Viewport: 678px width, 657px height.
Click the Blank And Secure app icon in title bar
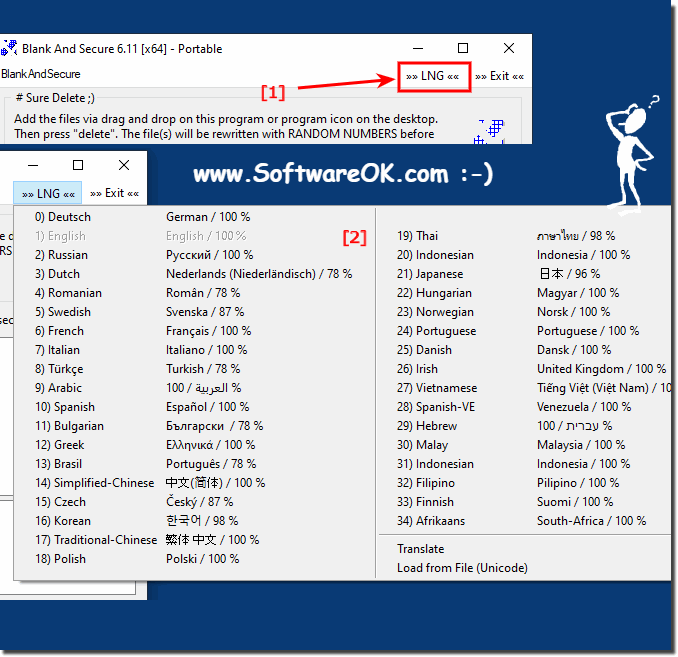point(9,48)
